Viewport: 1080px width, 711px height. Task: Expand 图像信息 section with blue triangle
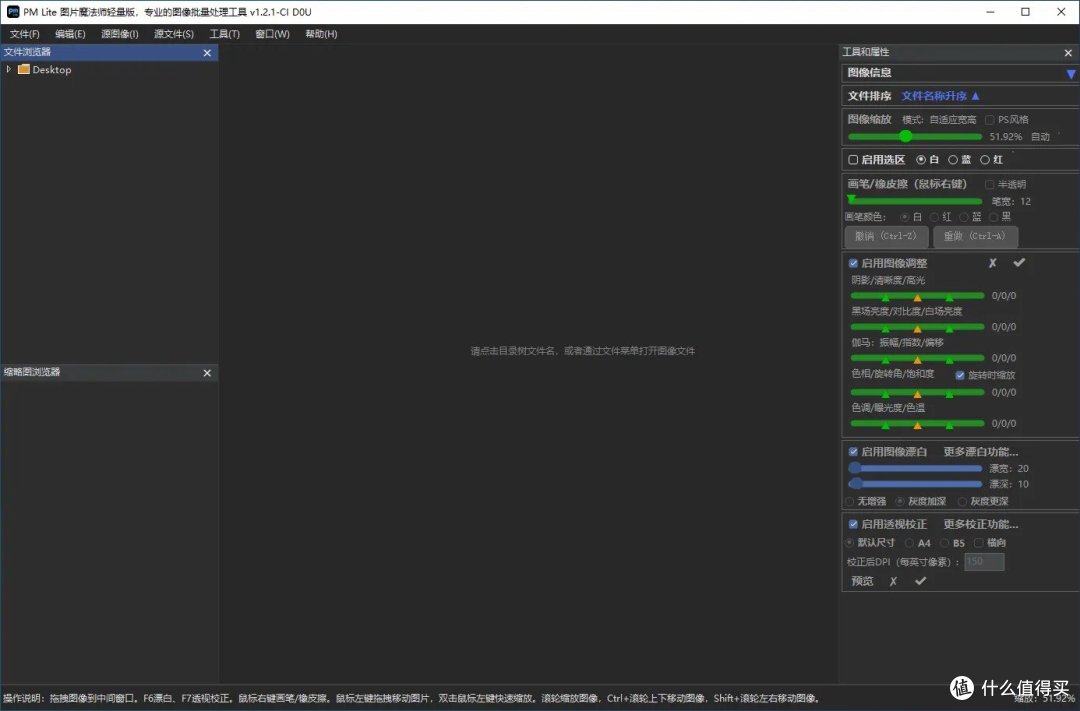(1070, 74)
